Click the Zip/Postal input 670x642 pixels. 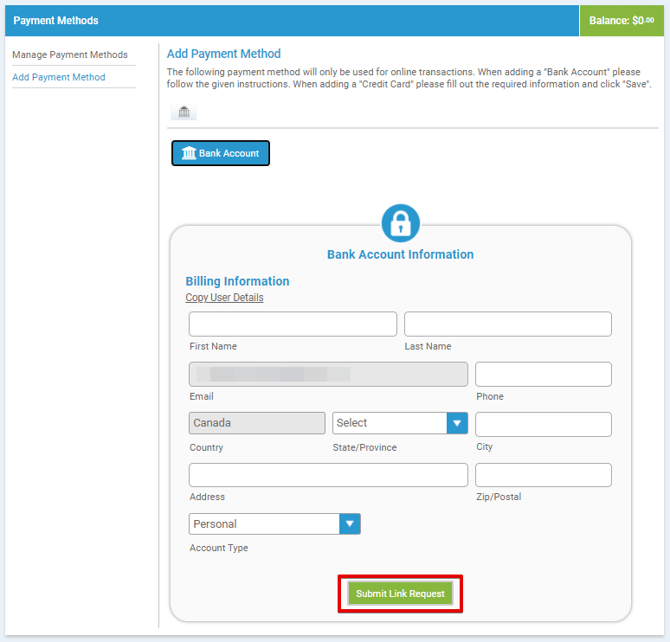(543, 474)
